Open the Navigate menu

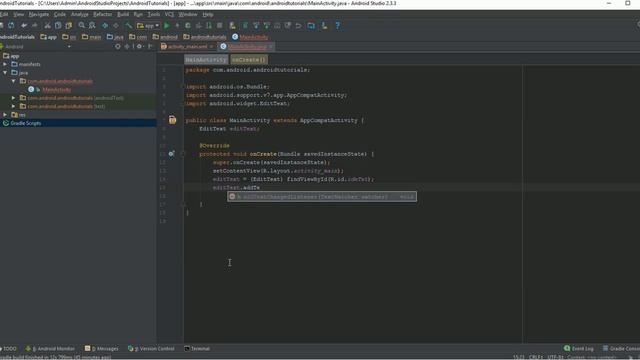coord(39,14)
